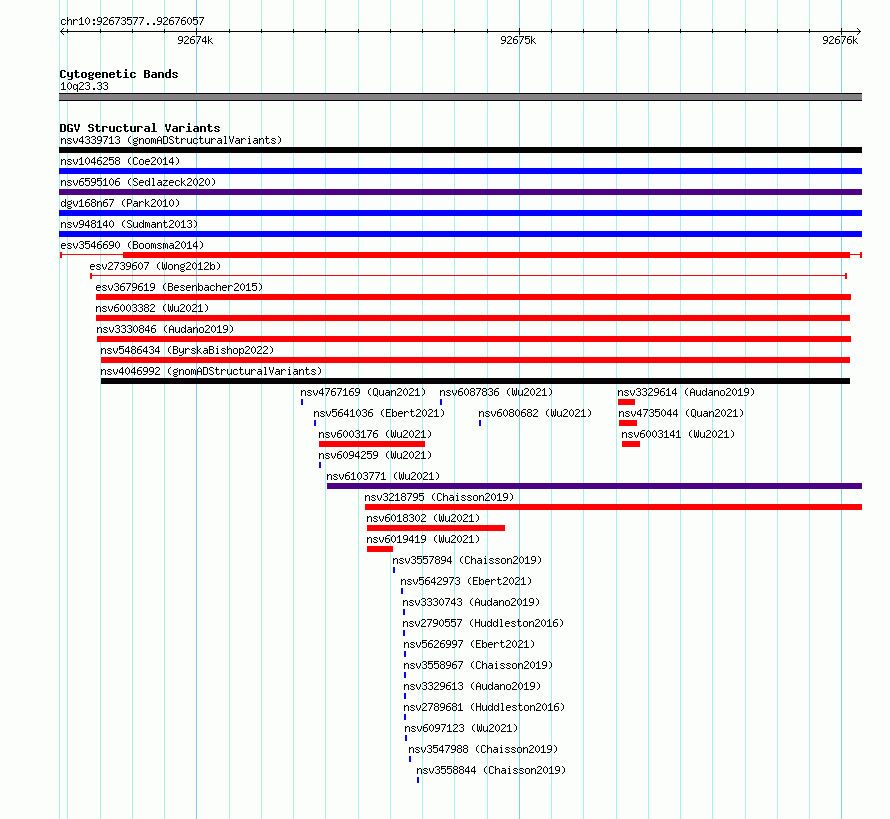Click nsv4767169 (Quan2021) label
The image size is (890, 819).
pyautogui.click(x=363, y=392)
